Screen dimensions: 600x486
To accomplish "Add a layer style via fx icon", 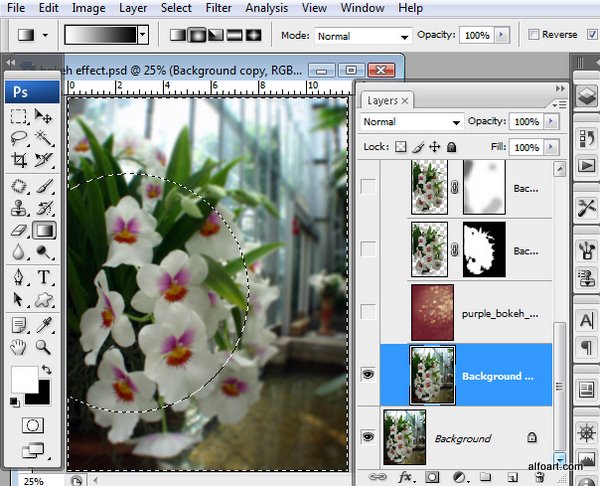I will (x=405, y=476).
